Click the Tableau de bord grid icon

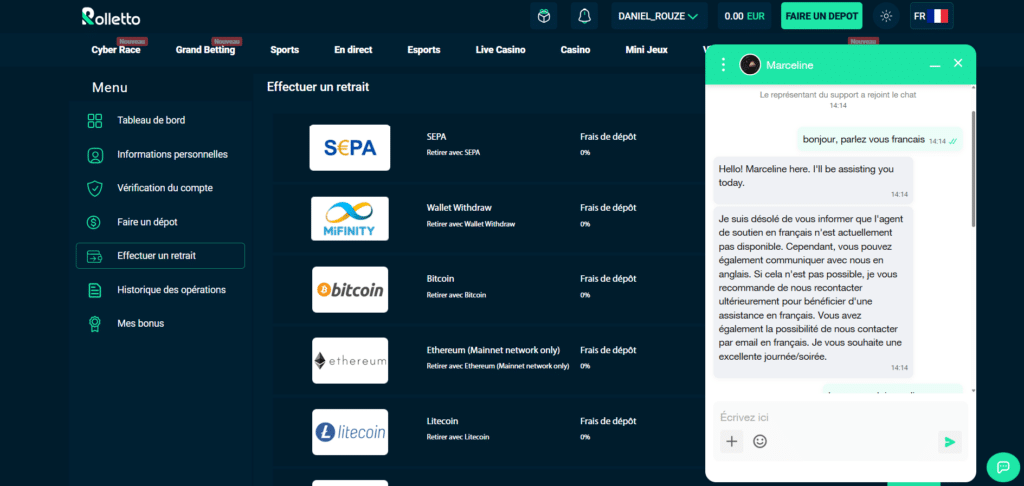pyautogui.click(x=95, y=121)
